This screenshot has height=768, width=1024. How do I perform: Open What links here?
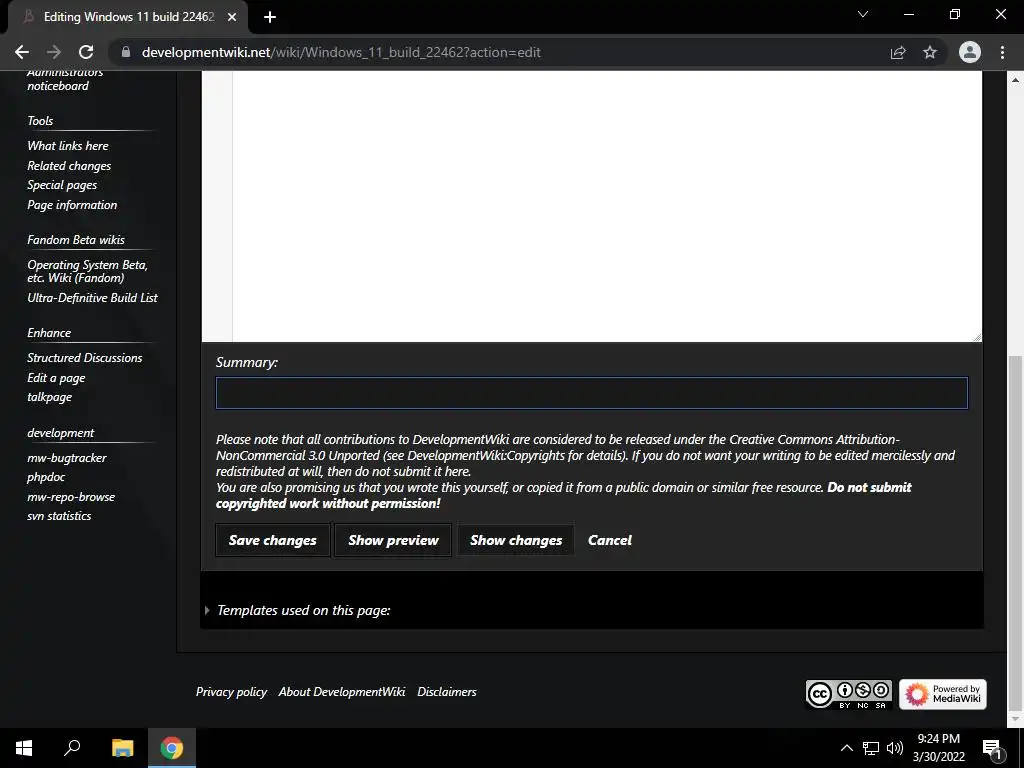68,146
